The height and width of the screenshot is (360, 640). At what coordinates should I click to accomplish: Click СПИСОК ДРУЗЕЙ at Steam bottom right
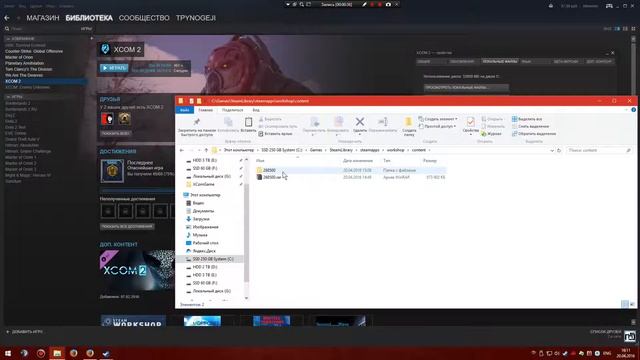point(605,332)
